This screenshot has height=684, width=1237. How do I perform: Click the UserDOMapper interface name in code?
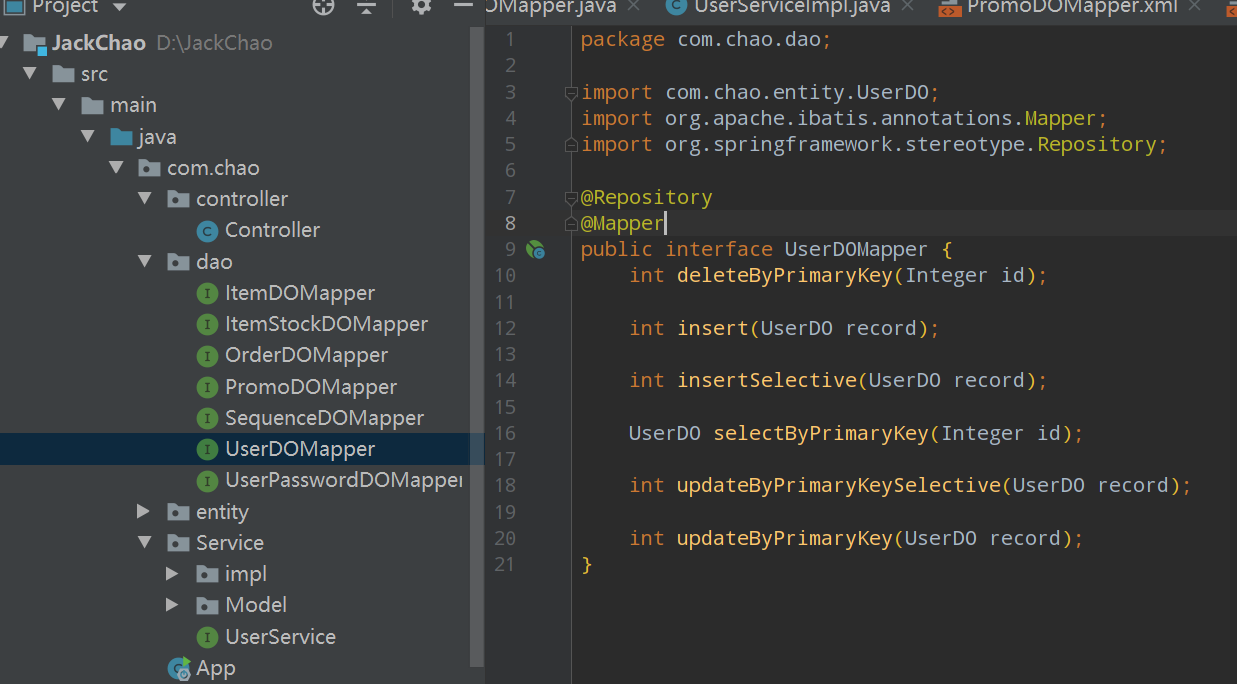point(856,249)
